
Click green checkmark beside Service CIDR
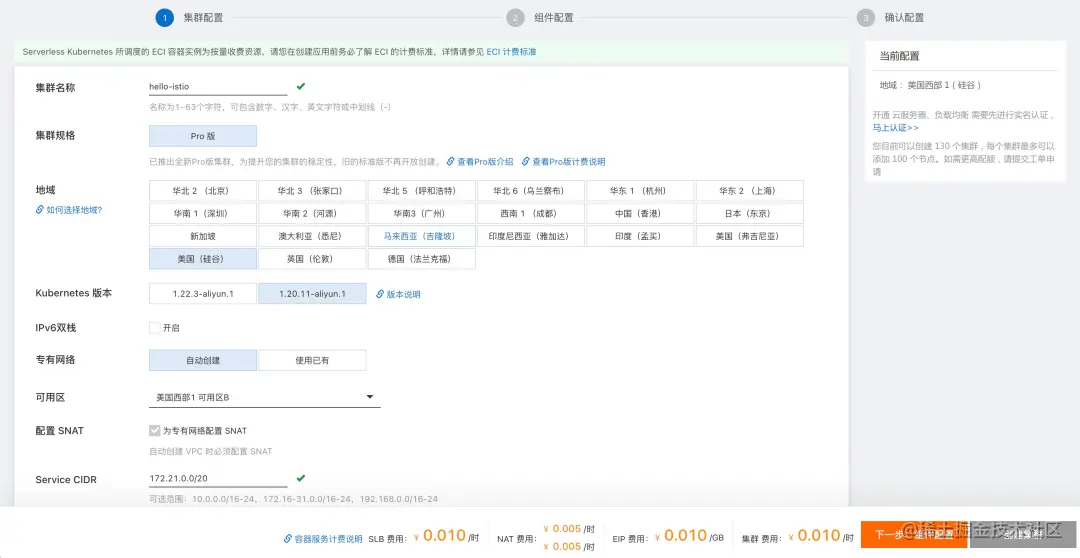point(300,477)
